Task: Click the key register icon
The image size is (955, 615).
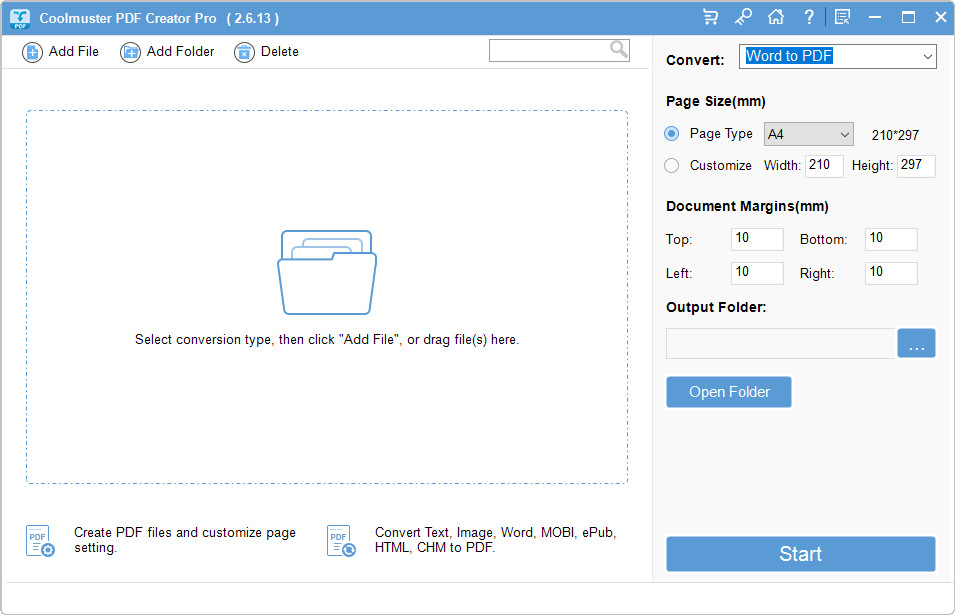Action: pyautogui.click(x=743, y=17)
